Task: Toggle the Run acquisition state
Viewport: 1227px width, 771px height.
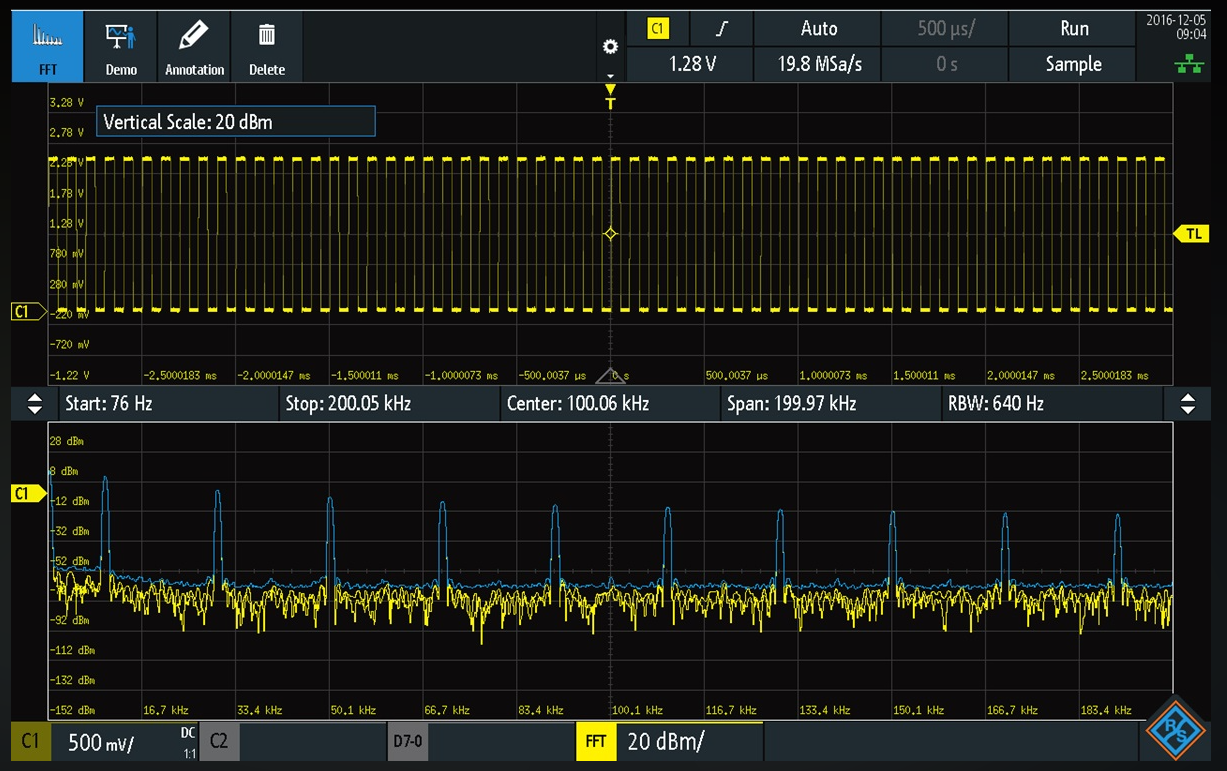Action: [1073, 29]
